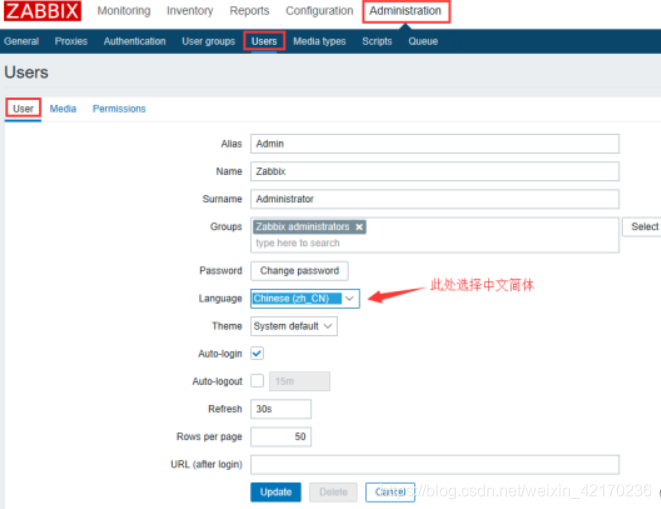
Task: Click the Delete button
Action: [333, 492]
